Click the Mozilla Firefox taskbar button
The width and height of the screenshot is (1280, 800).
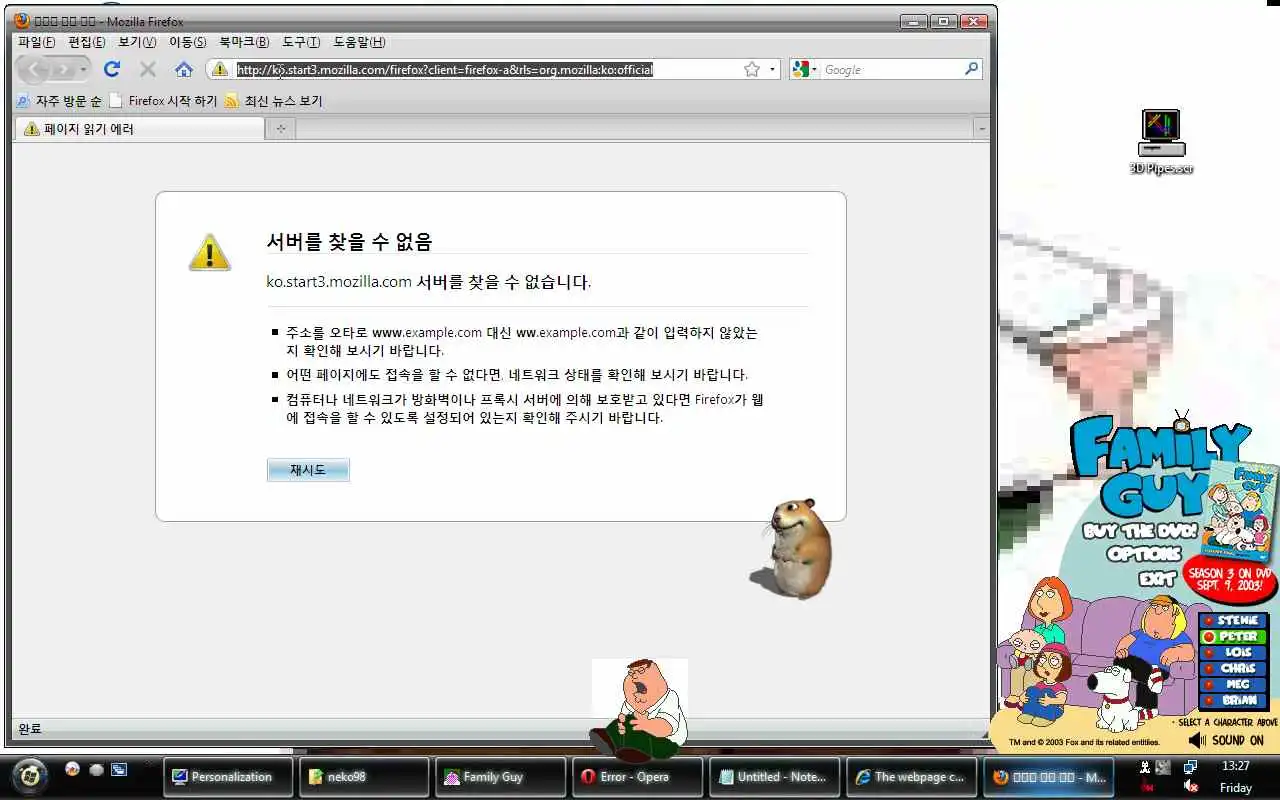tap(1049, 776)
